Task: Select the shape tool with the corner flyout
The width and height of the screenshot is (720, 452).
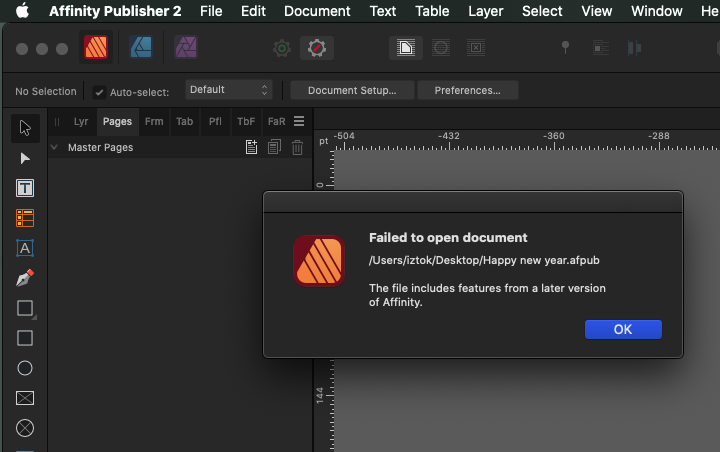Action: [25, 308]
